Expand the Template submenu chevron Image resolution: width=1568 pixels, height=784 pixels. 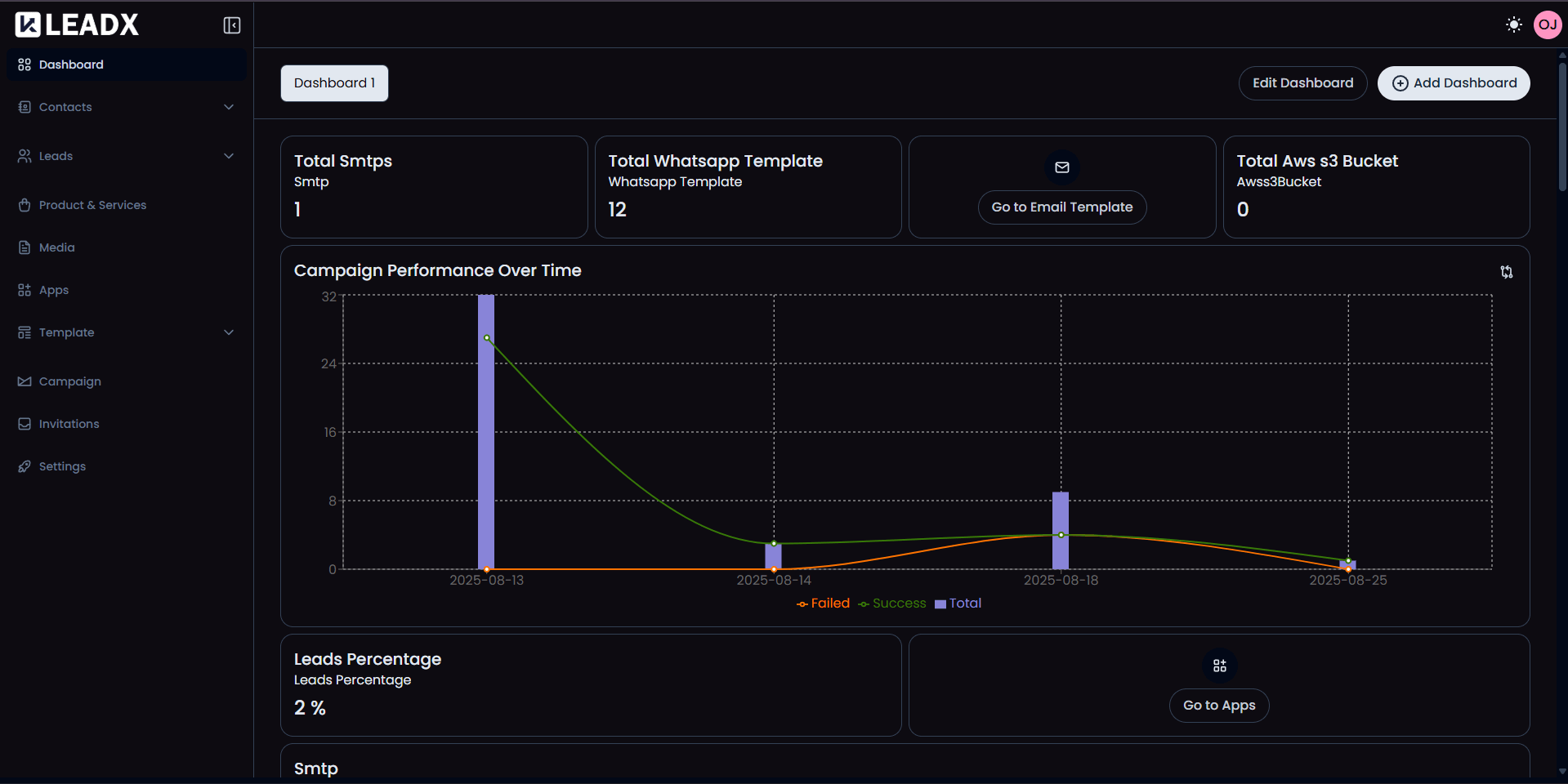[229, 332]
